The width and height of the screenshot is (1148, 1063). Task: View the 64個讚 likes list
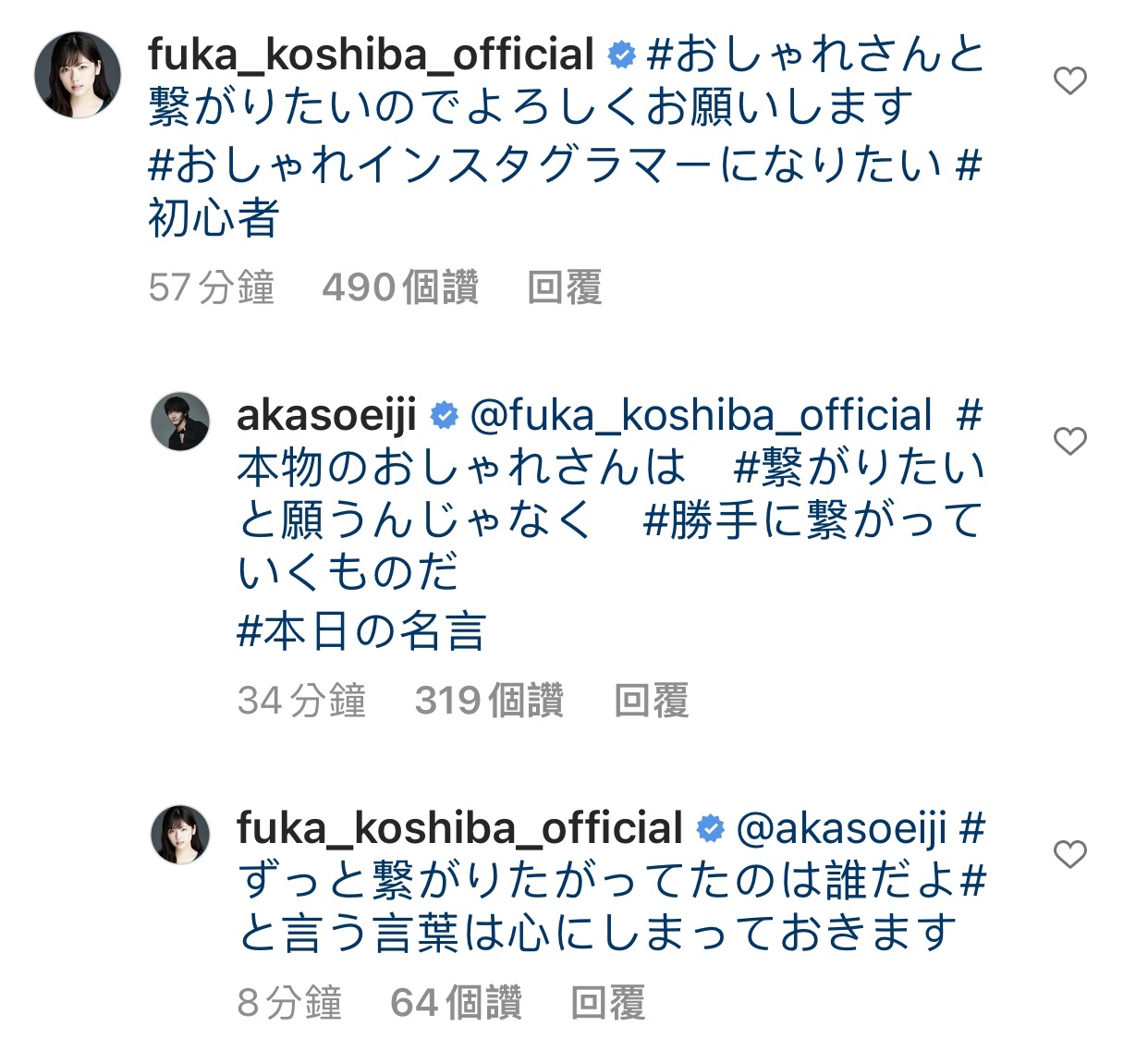[457, 1003]
